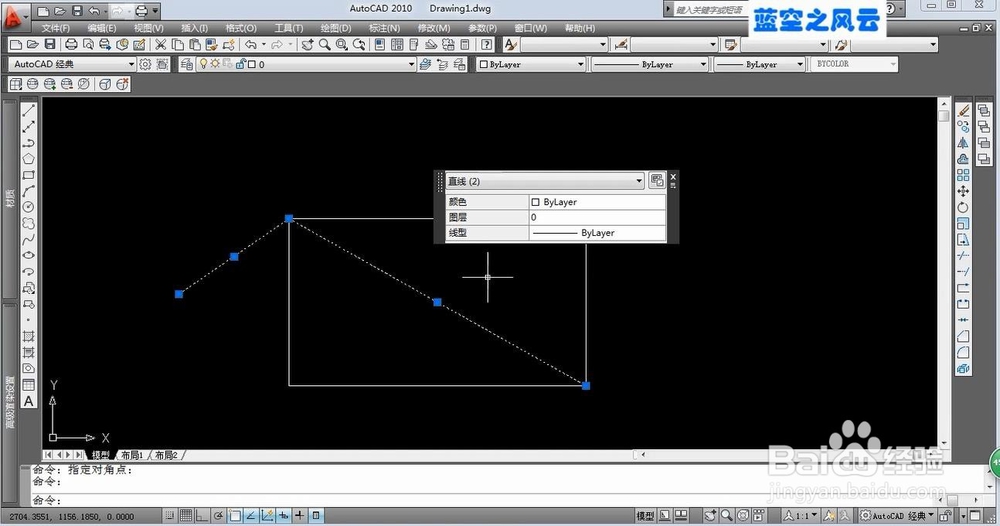Toggle layer 0 on/off light bulb
The width and height of the screenshot is (1000, 526).
click(x=203, y=64)
